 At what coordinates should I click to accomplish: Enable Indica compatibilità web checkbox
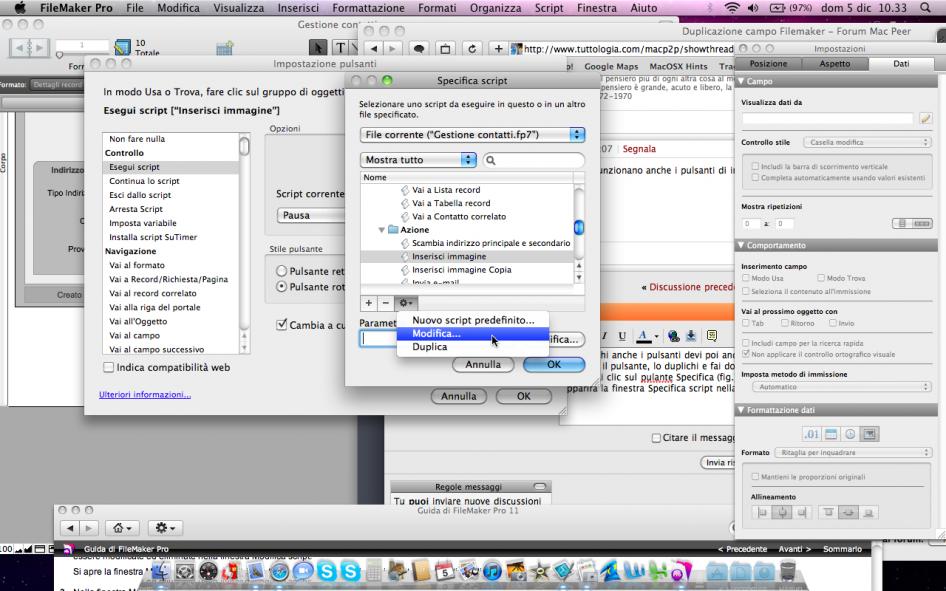109,367
